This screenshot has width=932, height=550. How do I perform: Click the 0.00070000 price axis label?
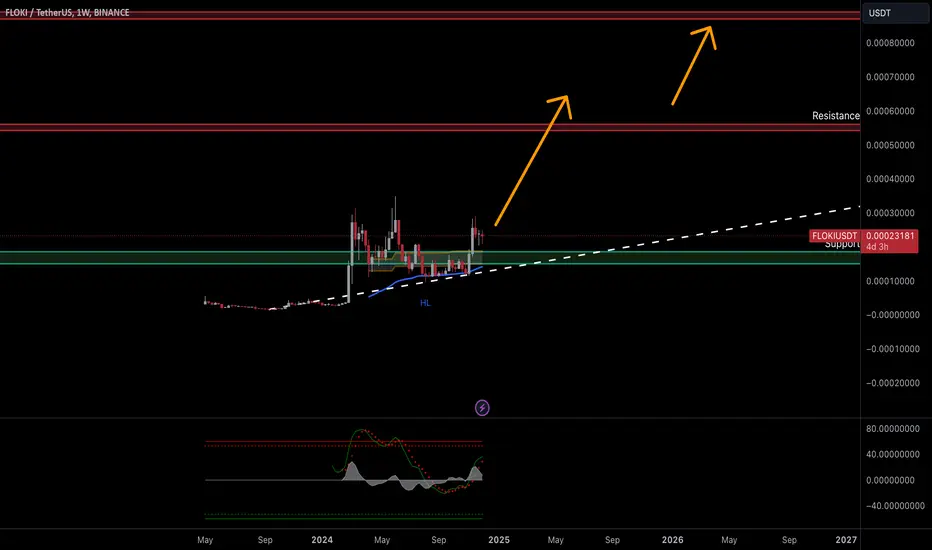point(890,77)
